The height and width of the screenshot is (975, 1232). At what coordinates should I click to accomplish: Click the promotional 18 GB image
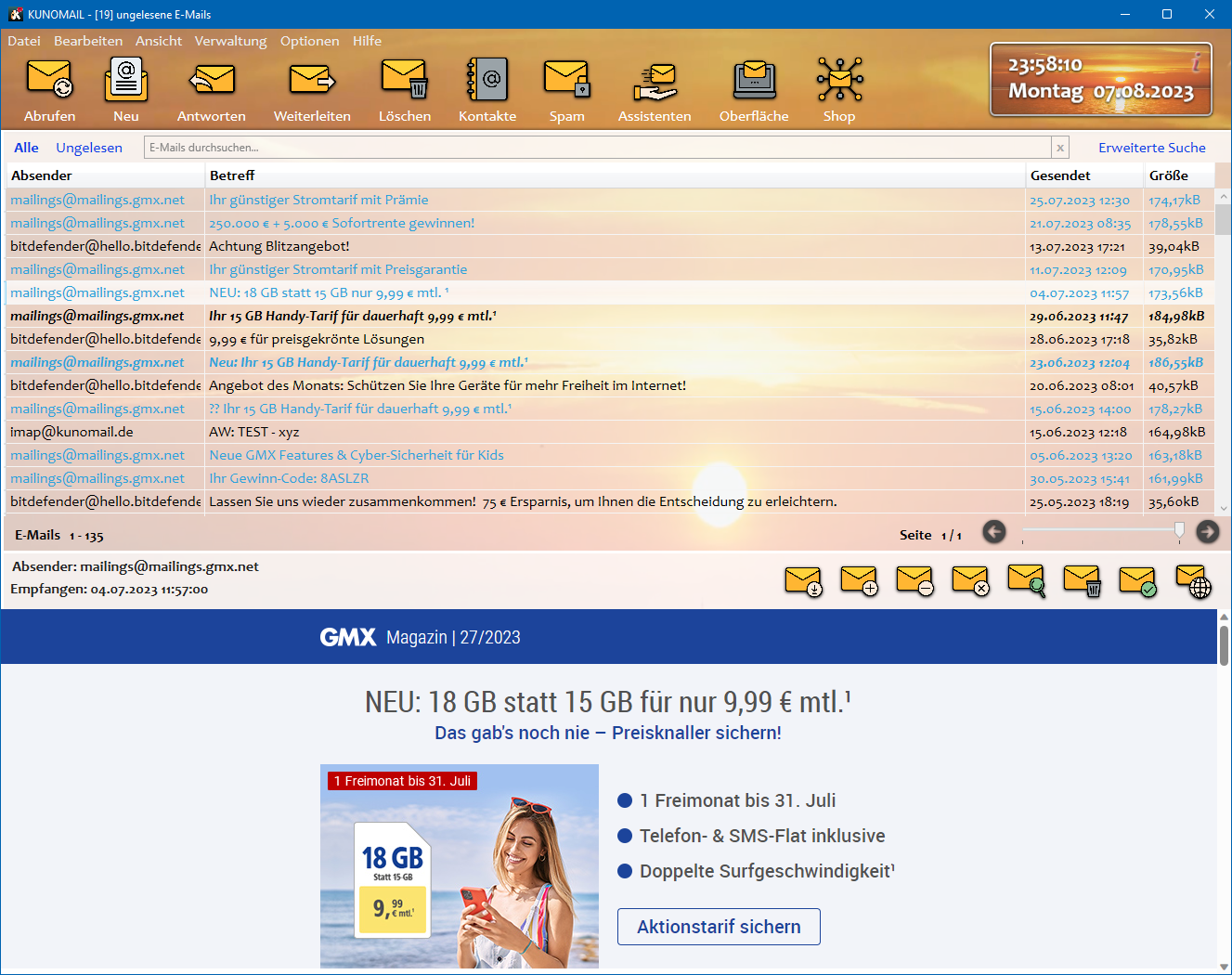click(x=460, y=866)
